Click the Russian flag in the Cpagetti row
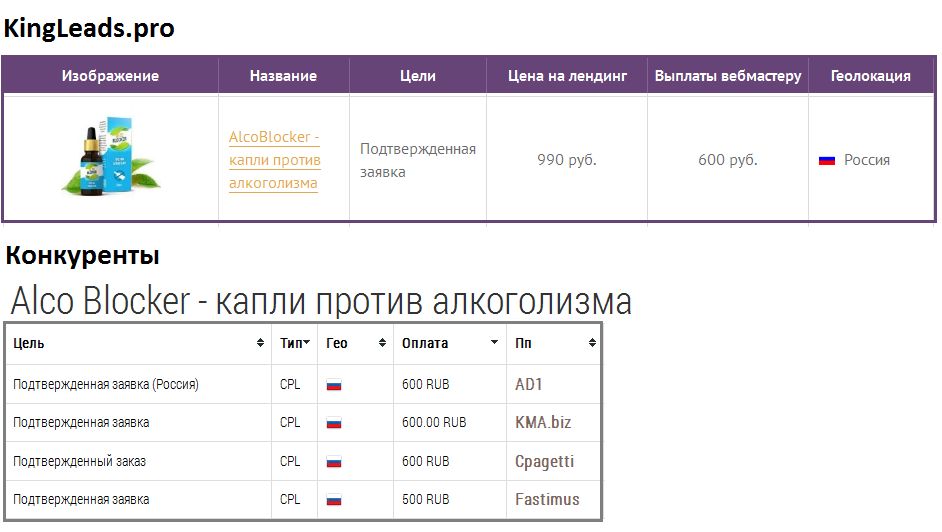The width and height of the screenshot is (942, 532). [x=334, y=462]
